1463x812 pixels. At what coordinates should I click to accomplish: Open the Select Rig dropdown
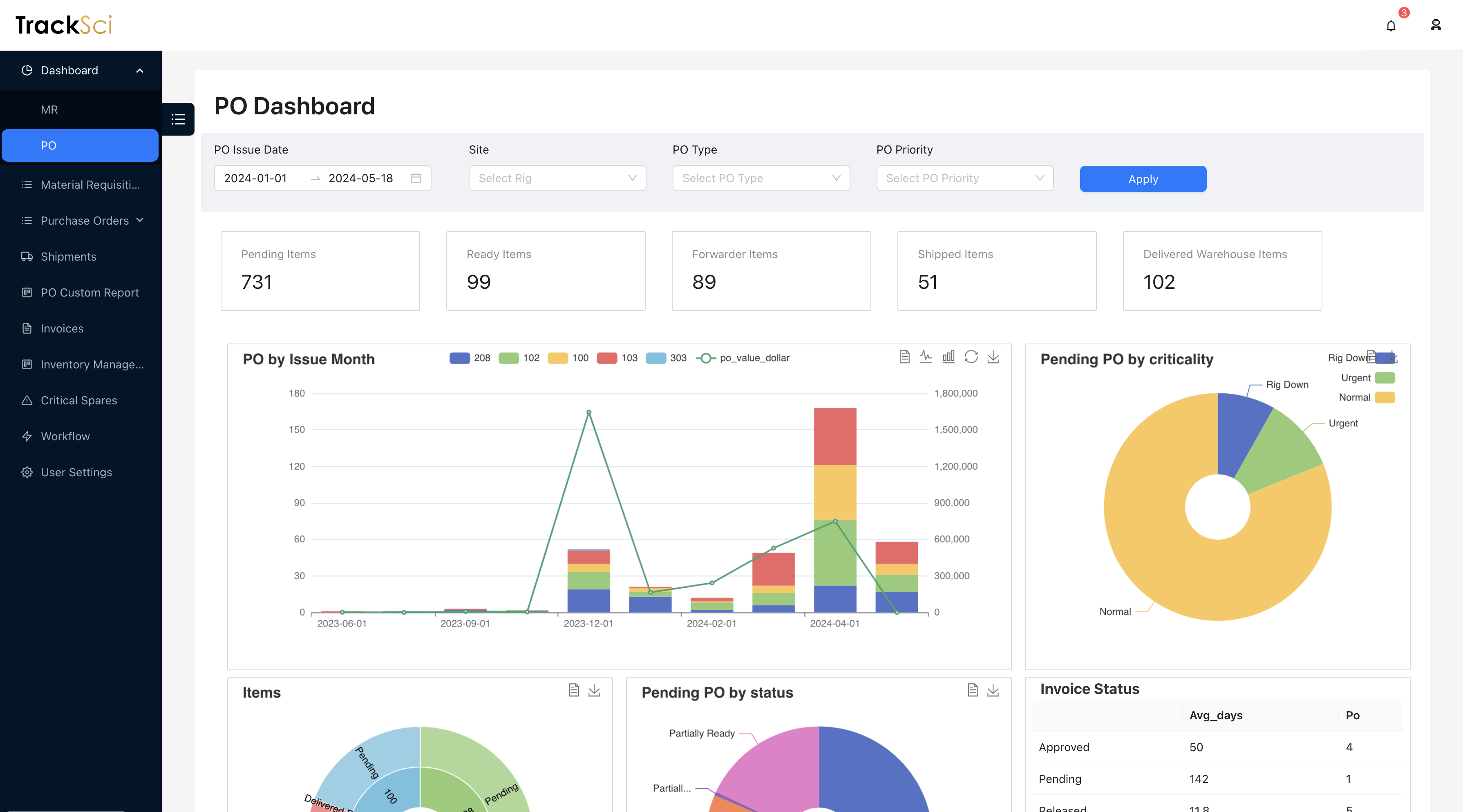(x=557, y=178)
